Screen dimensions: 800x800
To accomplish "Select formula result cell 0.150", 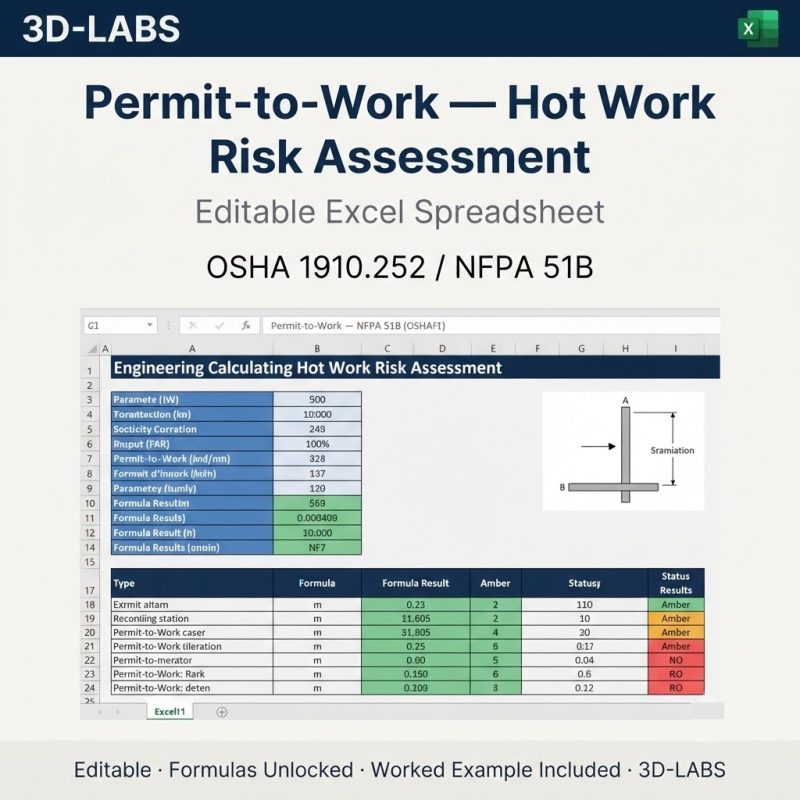I will pos(415,673).
